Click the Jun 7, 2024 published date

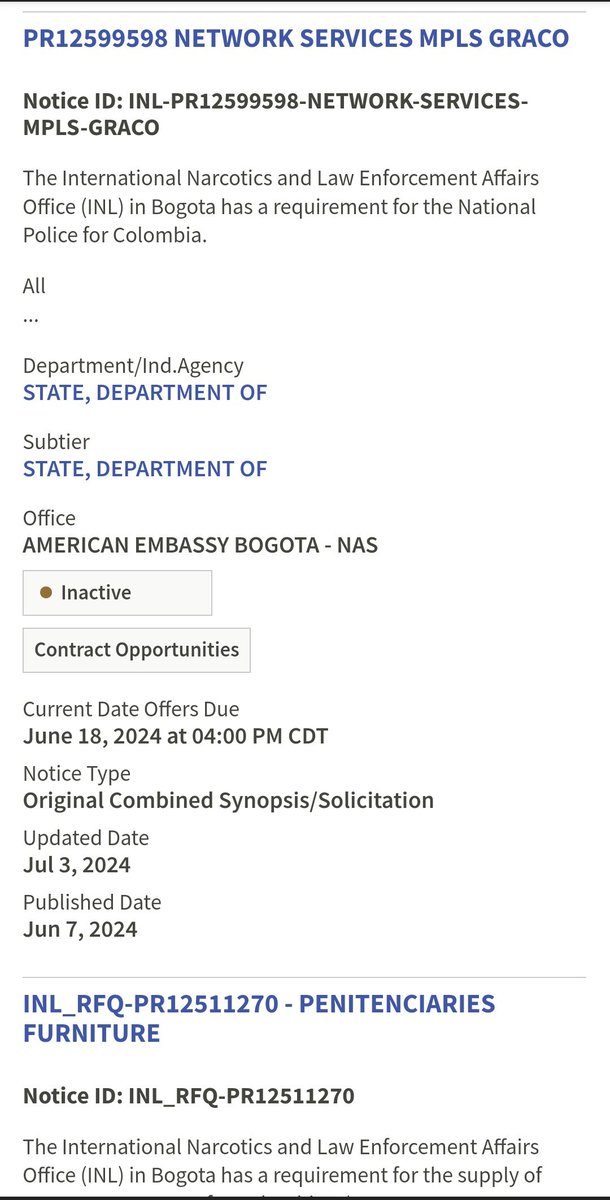pyautogui.click(x=80, y=929)
